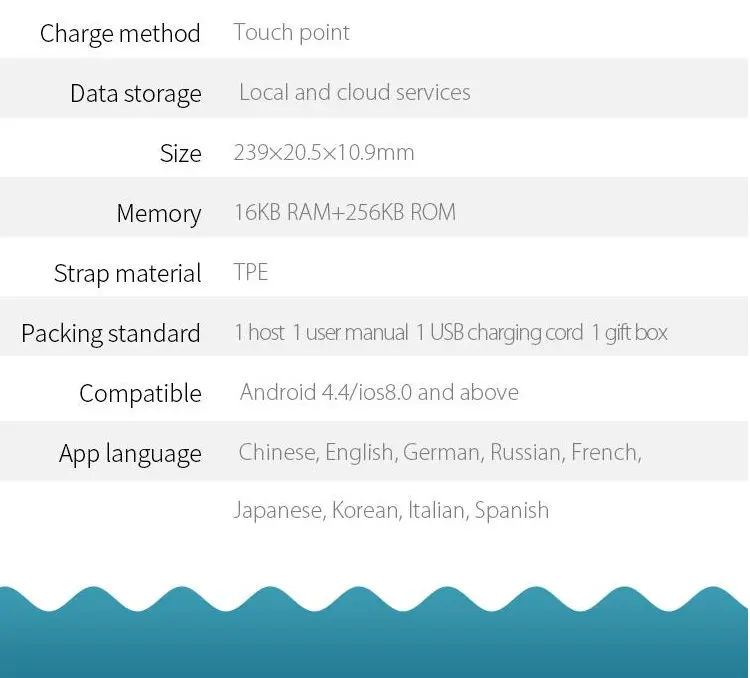Click 'Japanese, Korean, Italian, Spanish' line
This screenshot has height=678, width=750.
(x=391, y=510)
